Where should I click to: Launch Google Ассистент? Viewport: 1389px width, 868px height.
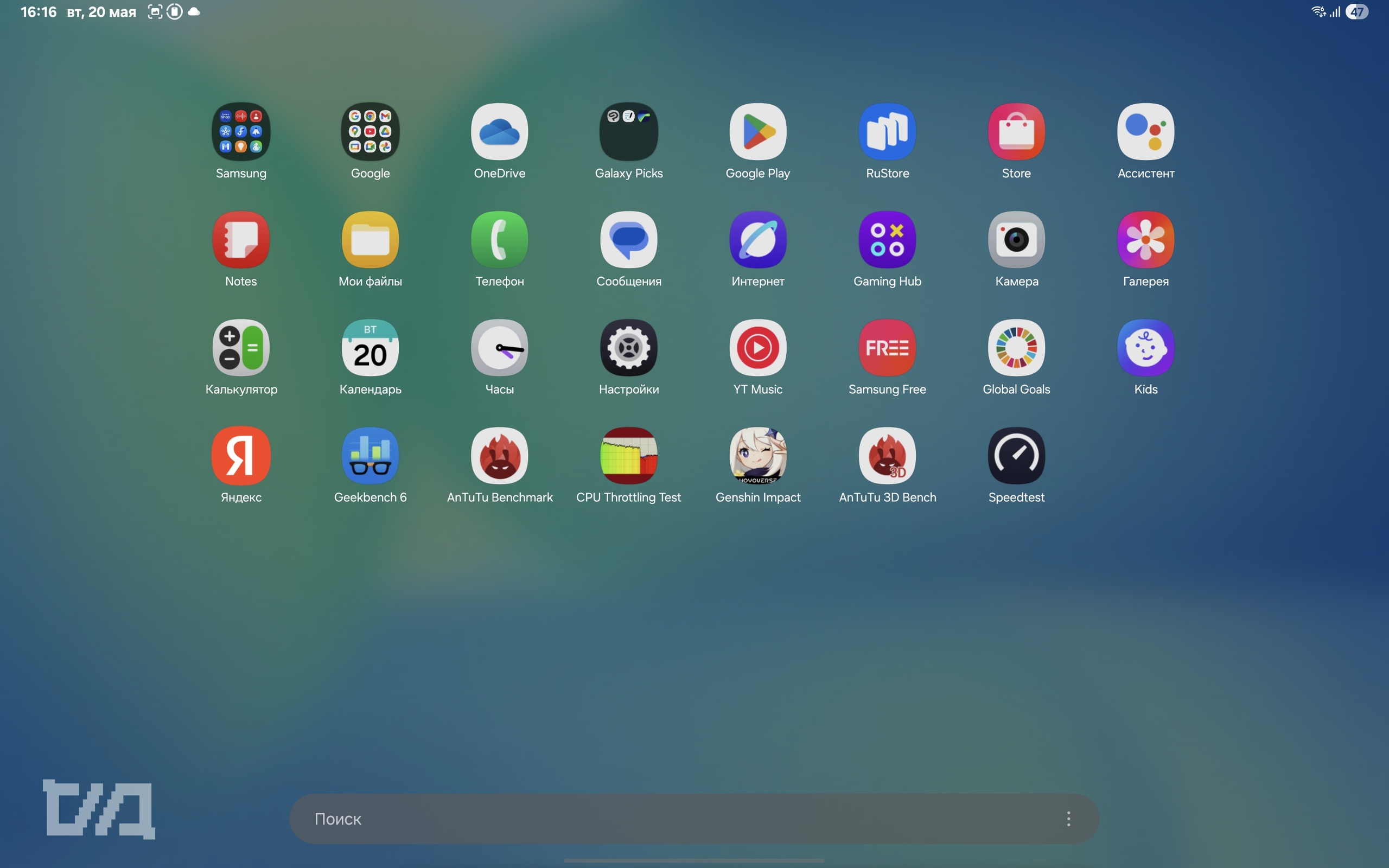pos(1145,132)
